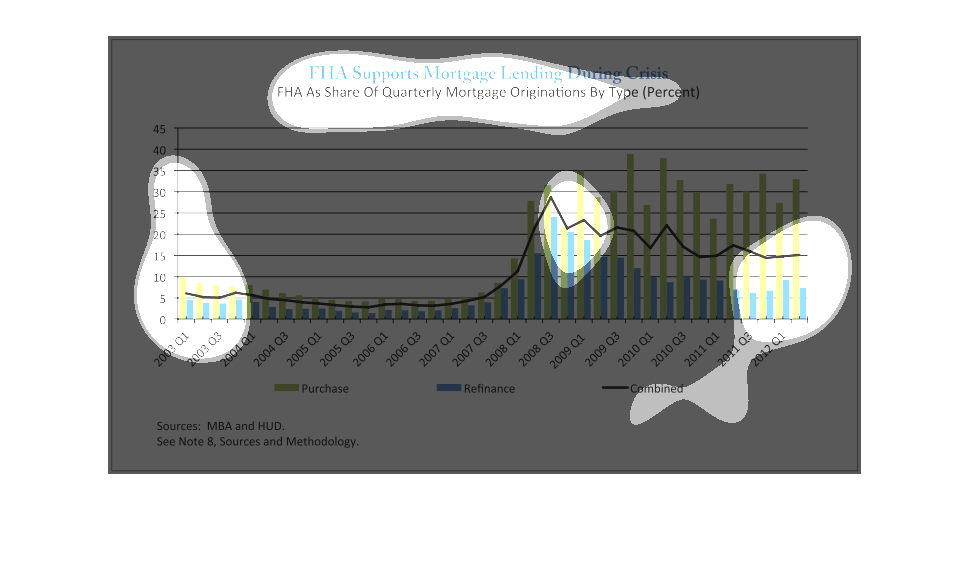This screenshot has width=970, height=568.
Task: Click the x-axis label "2003 Q1"
Action: coord(171,350)
